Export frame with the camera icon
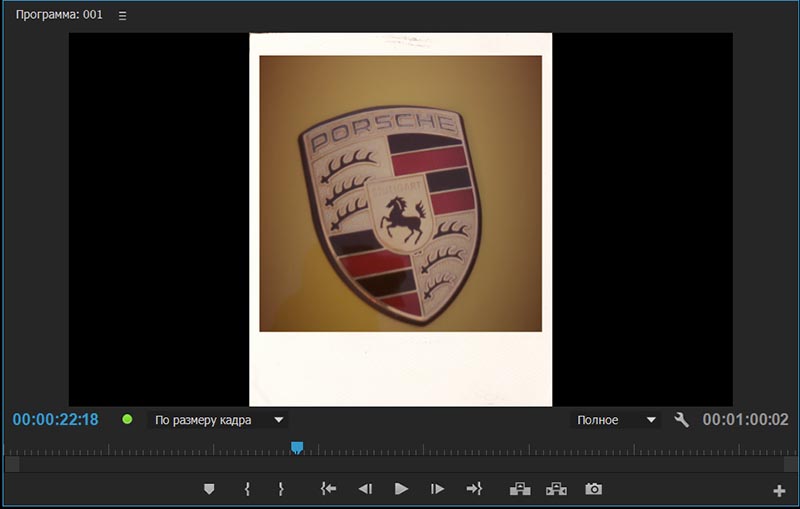 click(x=593, y=489)
